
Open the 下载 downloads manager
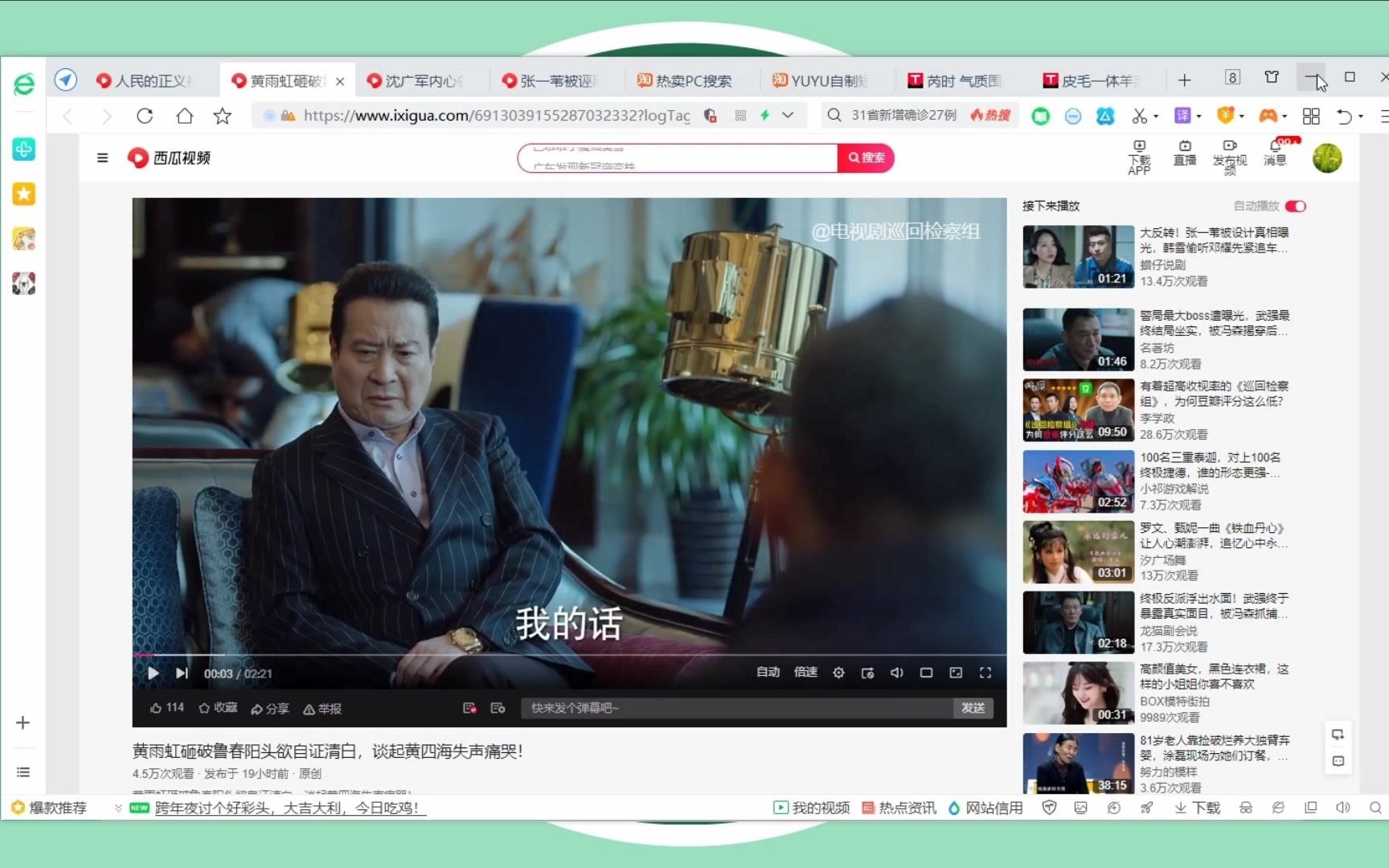click(x=1197, y=808)
